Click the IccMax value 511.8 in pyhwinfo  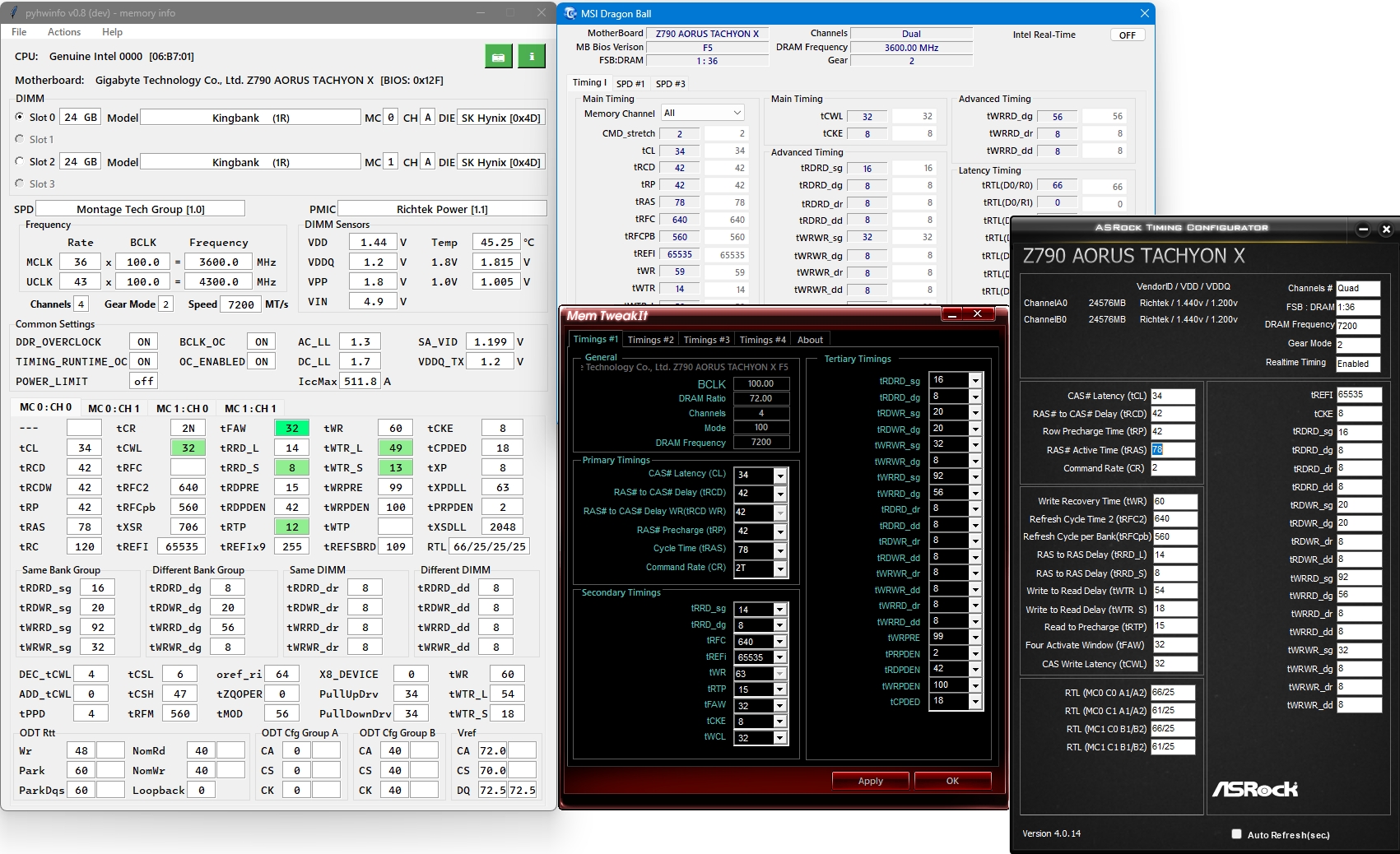[x=361, y=381]
